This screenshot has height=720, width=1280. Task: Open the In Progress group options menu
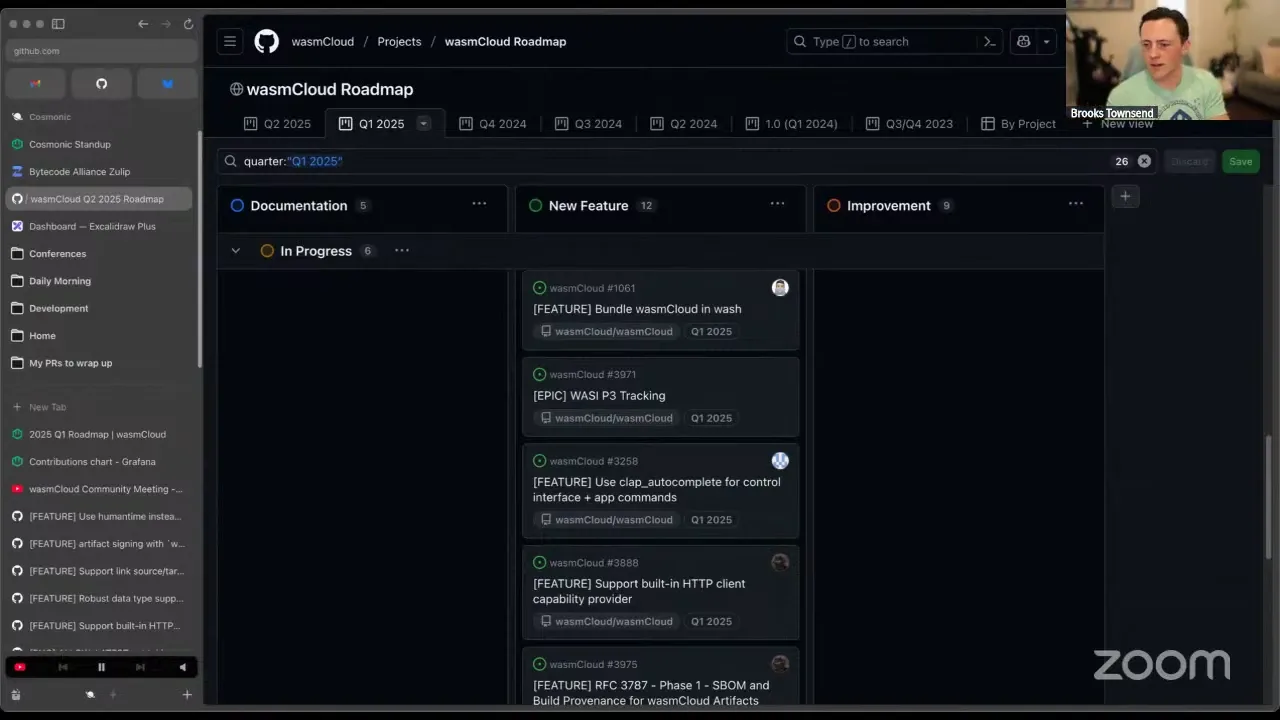coord(402,251)
